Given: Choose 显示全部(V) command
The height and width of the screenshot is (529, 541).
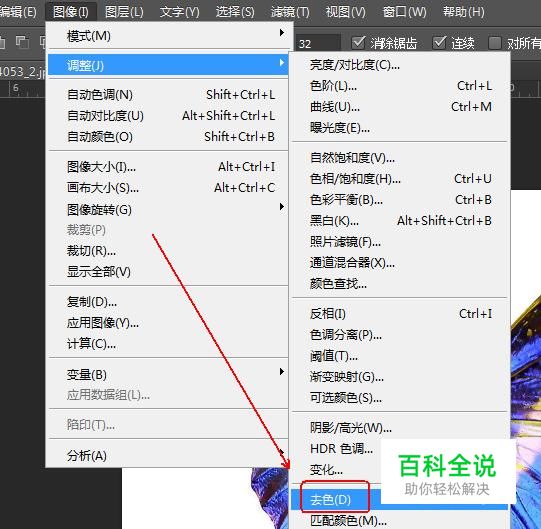Looking at the screenshot, I should (x=168, y=272).
